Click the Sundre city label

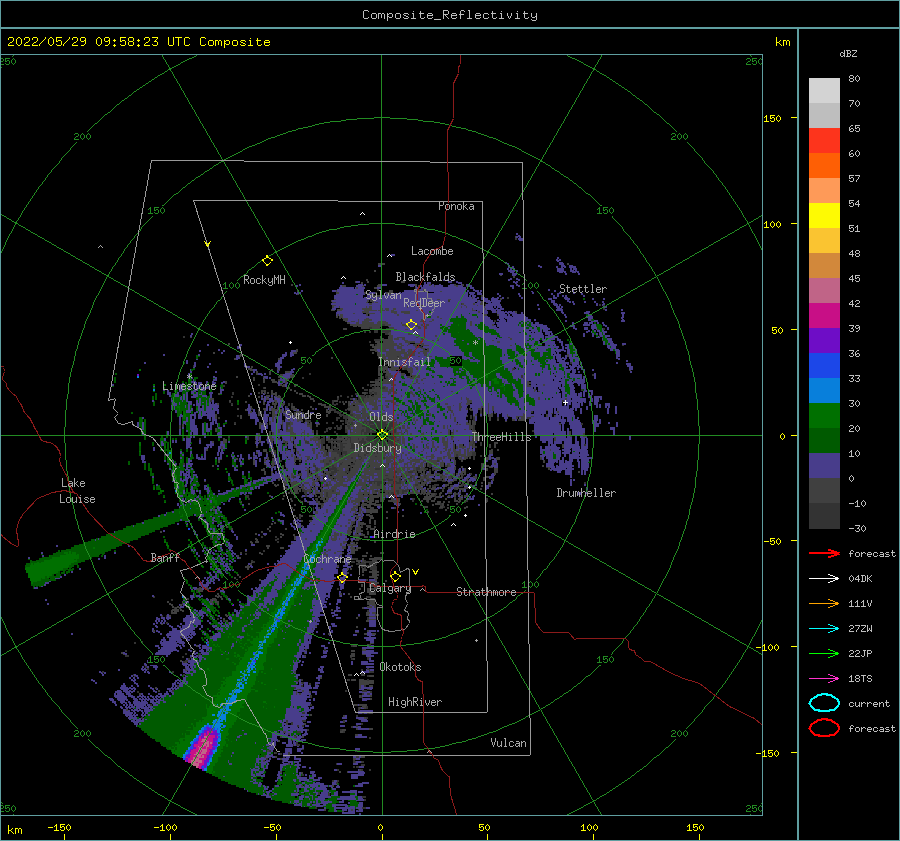point(303,414)
